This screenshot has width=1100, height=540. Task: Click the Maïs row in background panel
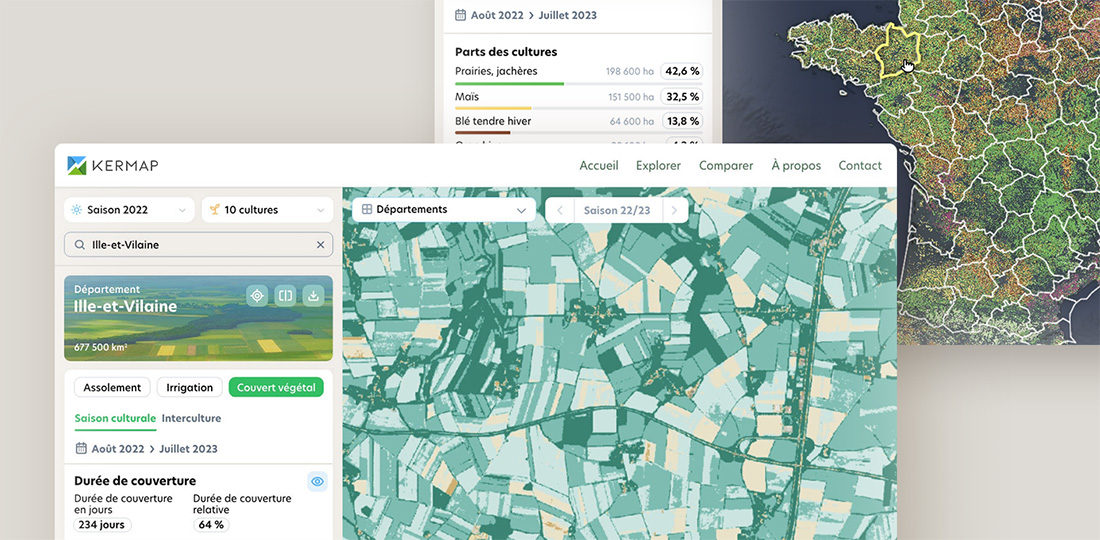coord(579,97)
